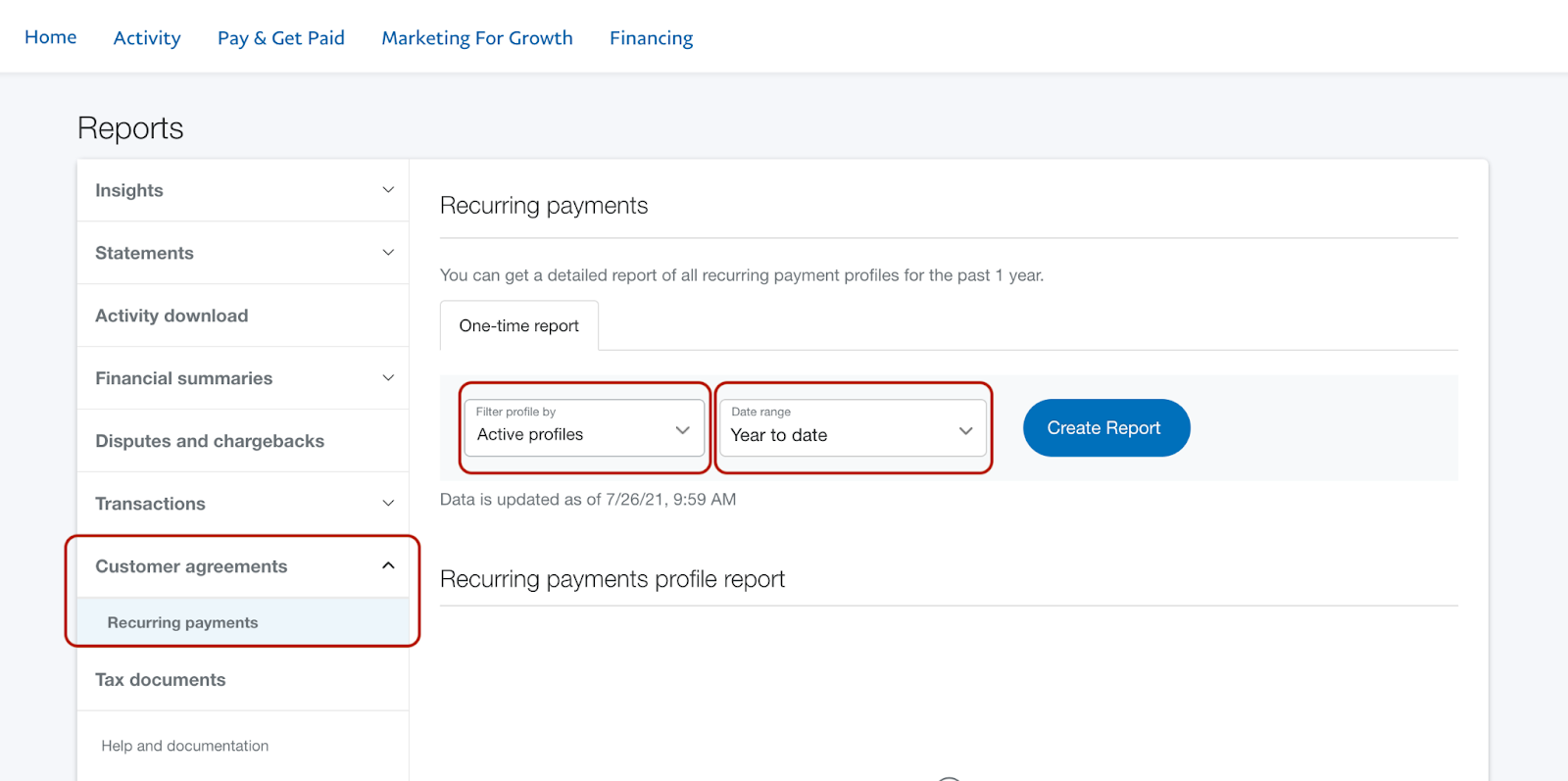Open Pay & Get Paid menu
1568x781 pixels.
coord(281,38)
